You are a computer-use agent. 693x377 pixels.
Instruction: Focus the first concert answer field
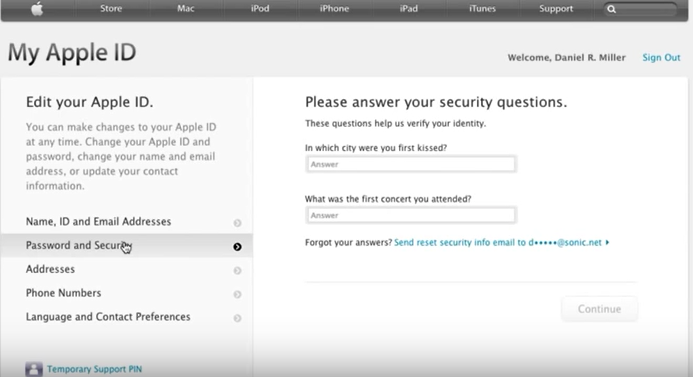pyautogui.click(x=411, y=215)
